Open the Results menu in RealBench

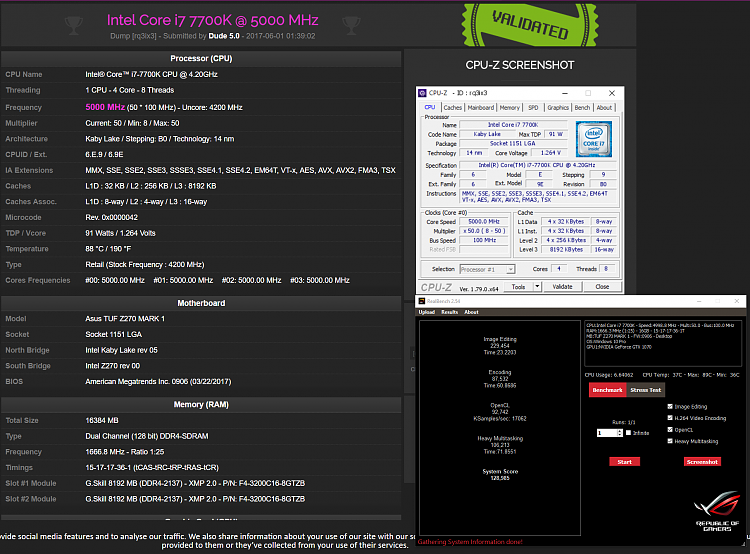450,312
